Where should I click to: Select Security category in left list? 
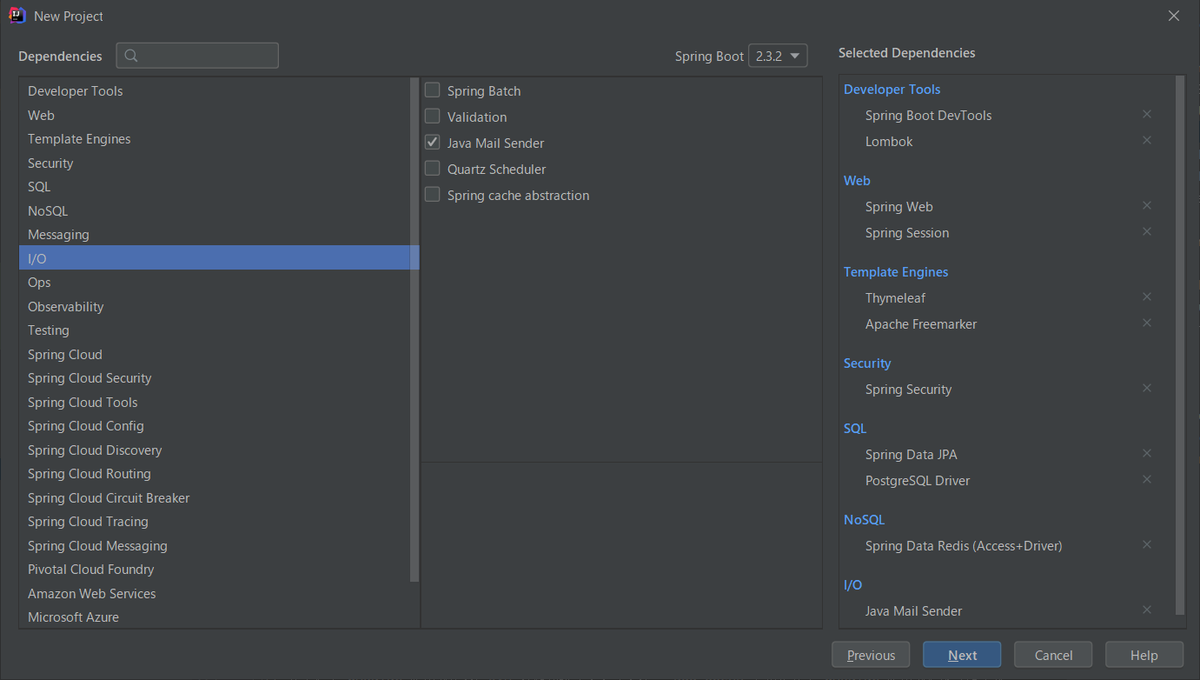[214, 163]
